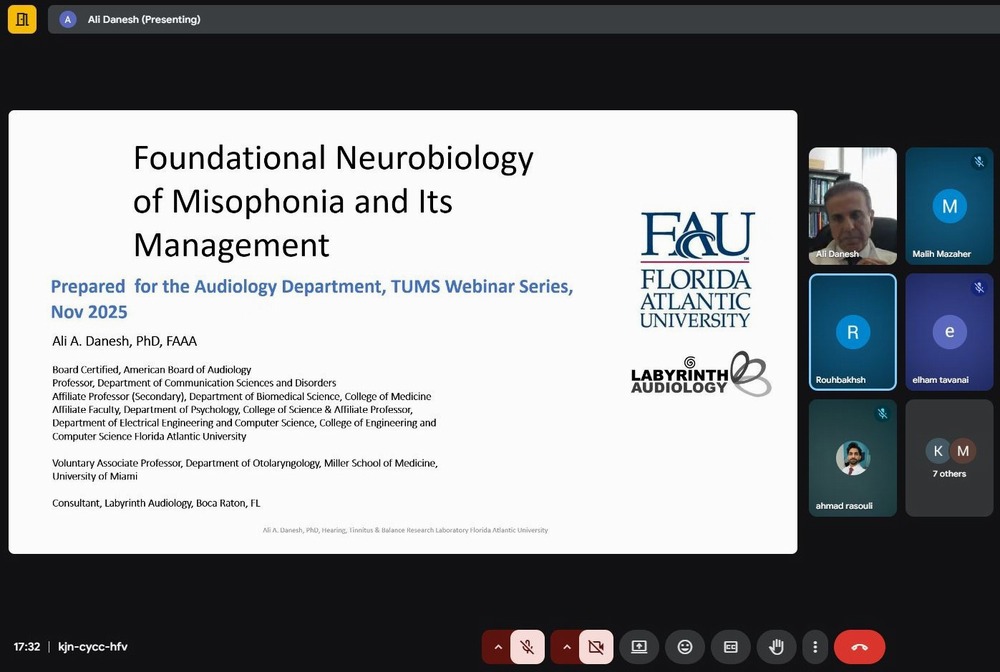
Task: Click the yellow icon in top-left corner
Action: coord(22,19)
